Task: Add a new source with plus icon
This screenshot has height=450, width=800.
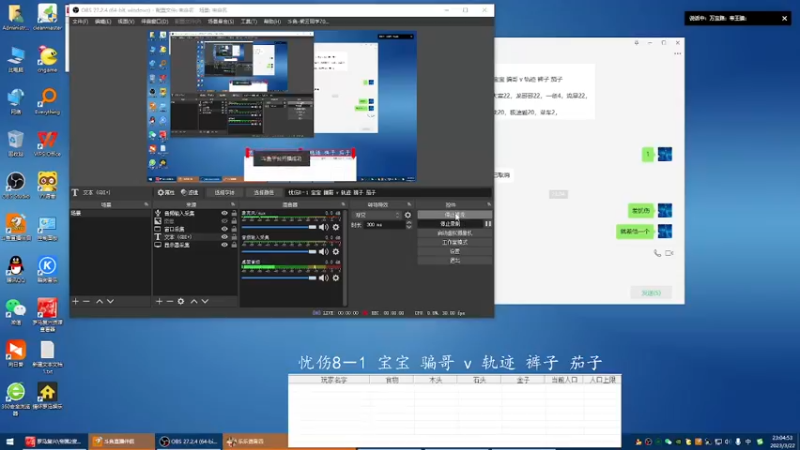Action: tap(159, 302)
